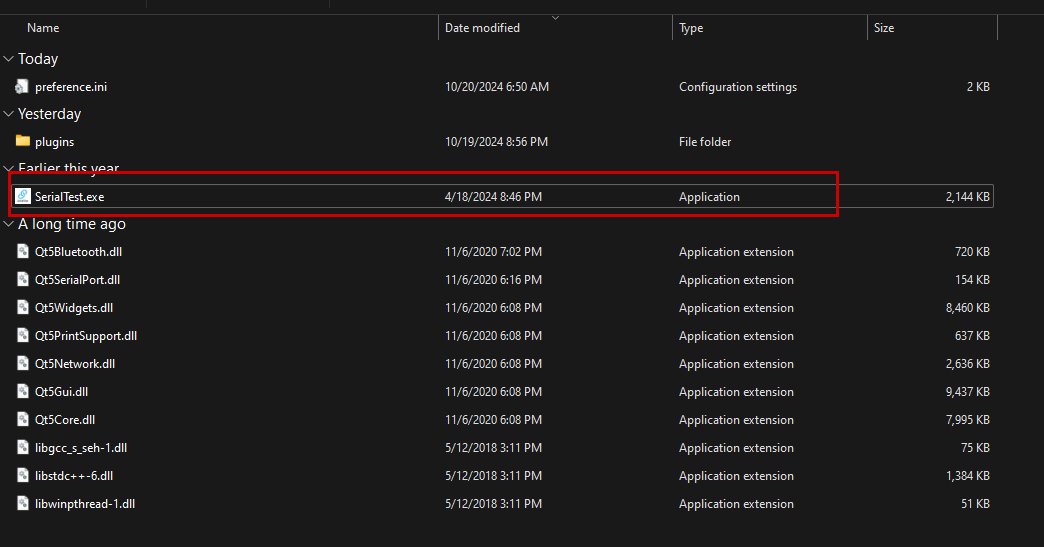Click the Qt5Bluetooth.dll file icon
Viewport: 1044px width, 547px height.
[23, 252]
